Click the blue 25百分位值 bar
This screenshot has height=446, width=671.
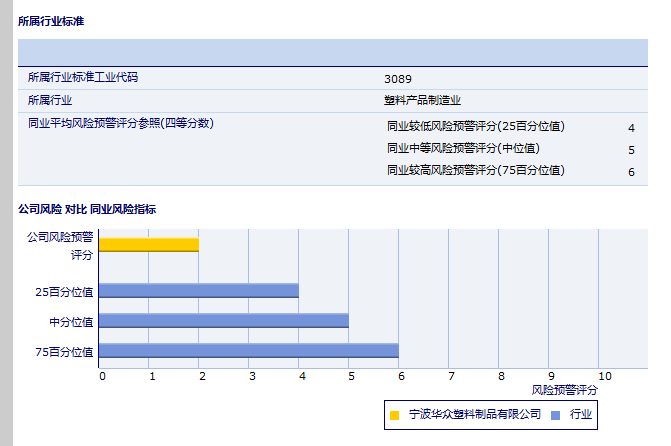click(199, 290)
